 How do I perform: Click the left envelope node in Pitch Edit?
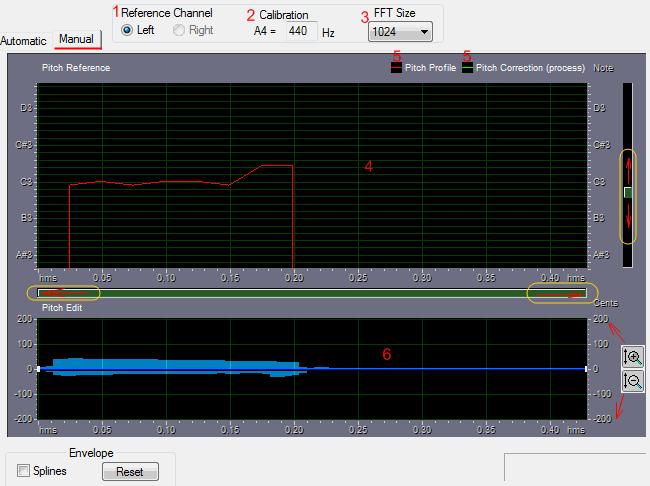tap(38, 369)
